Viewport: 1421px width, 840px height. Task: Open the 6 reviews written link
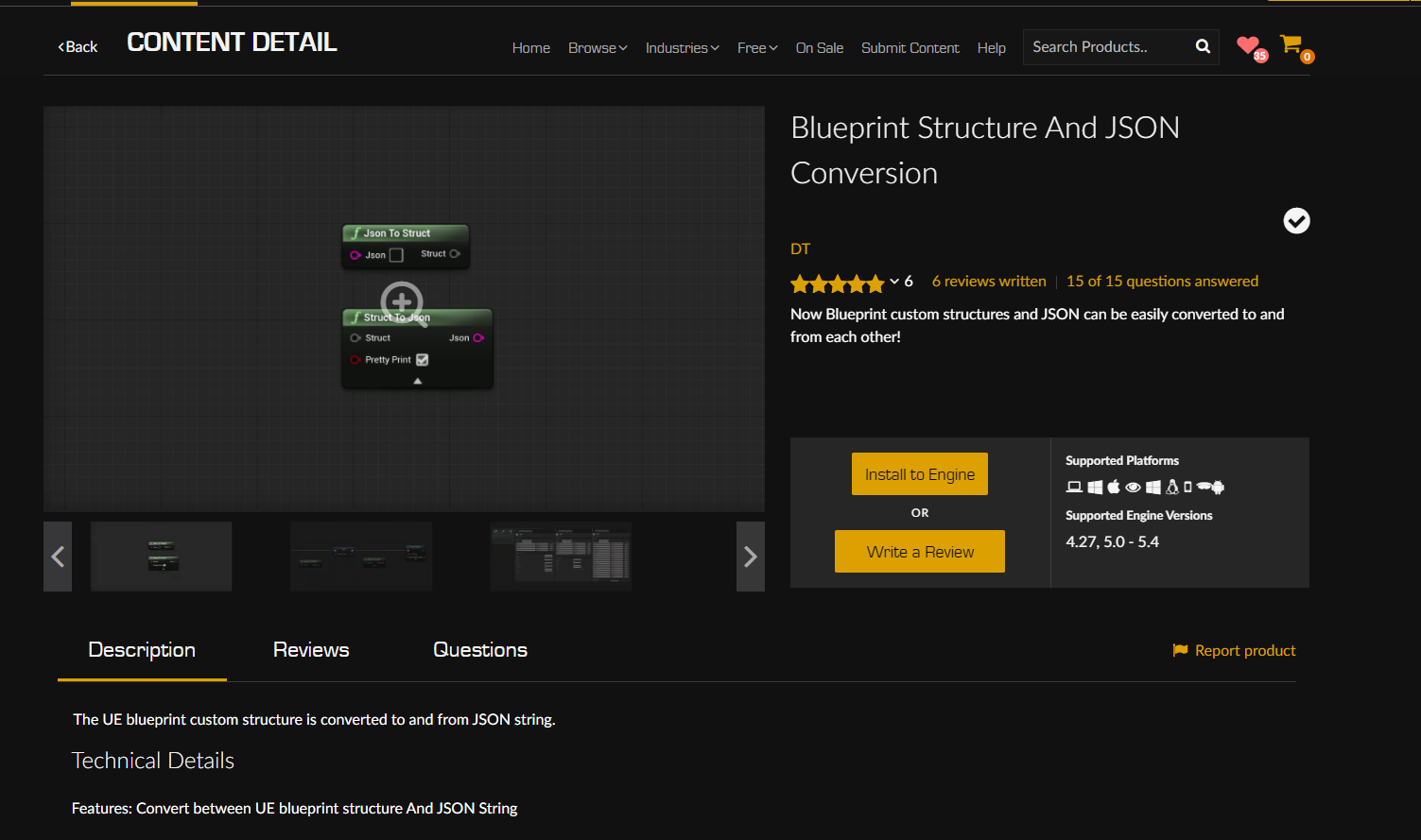pos(989,282)
